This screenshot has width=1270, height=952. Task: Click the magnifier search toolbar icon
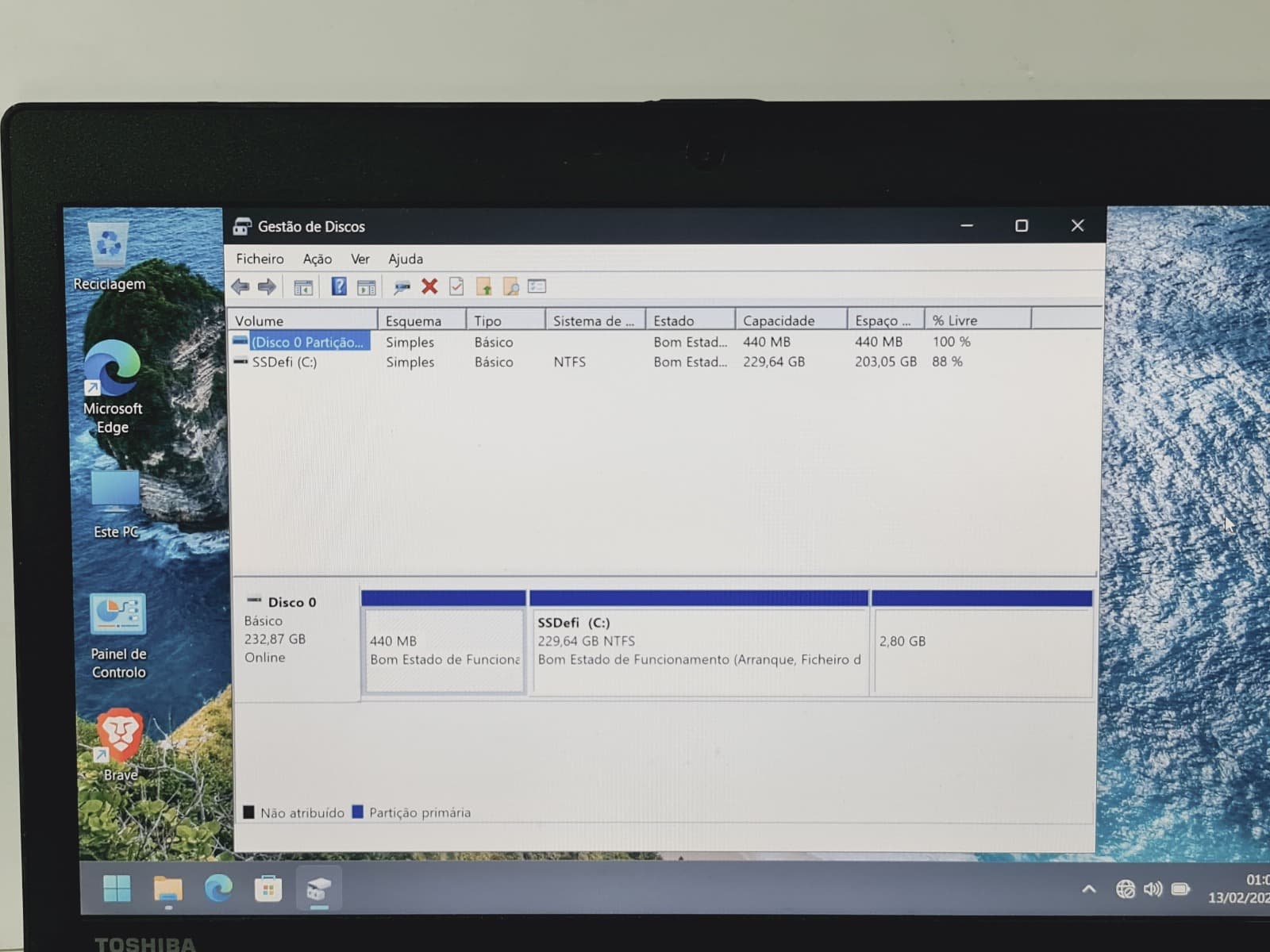[510, 286]
